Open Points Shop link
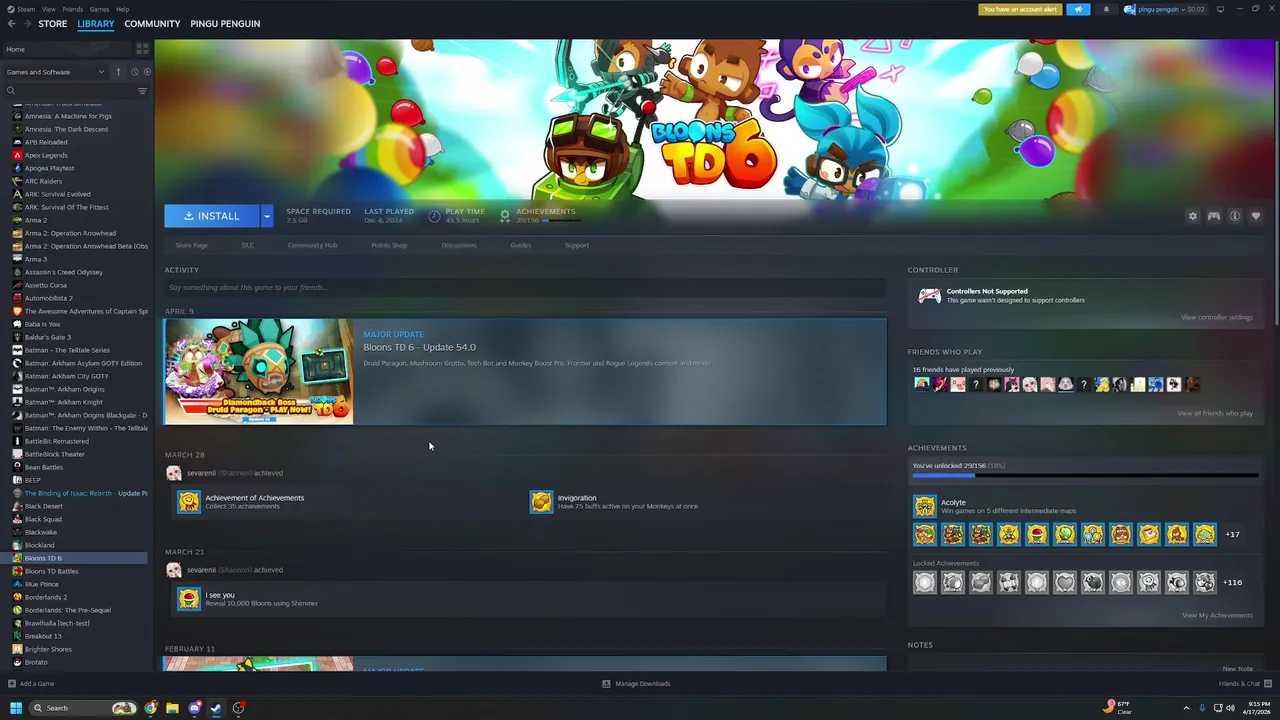 point(389,245)
